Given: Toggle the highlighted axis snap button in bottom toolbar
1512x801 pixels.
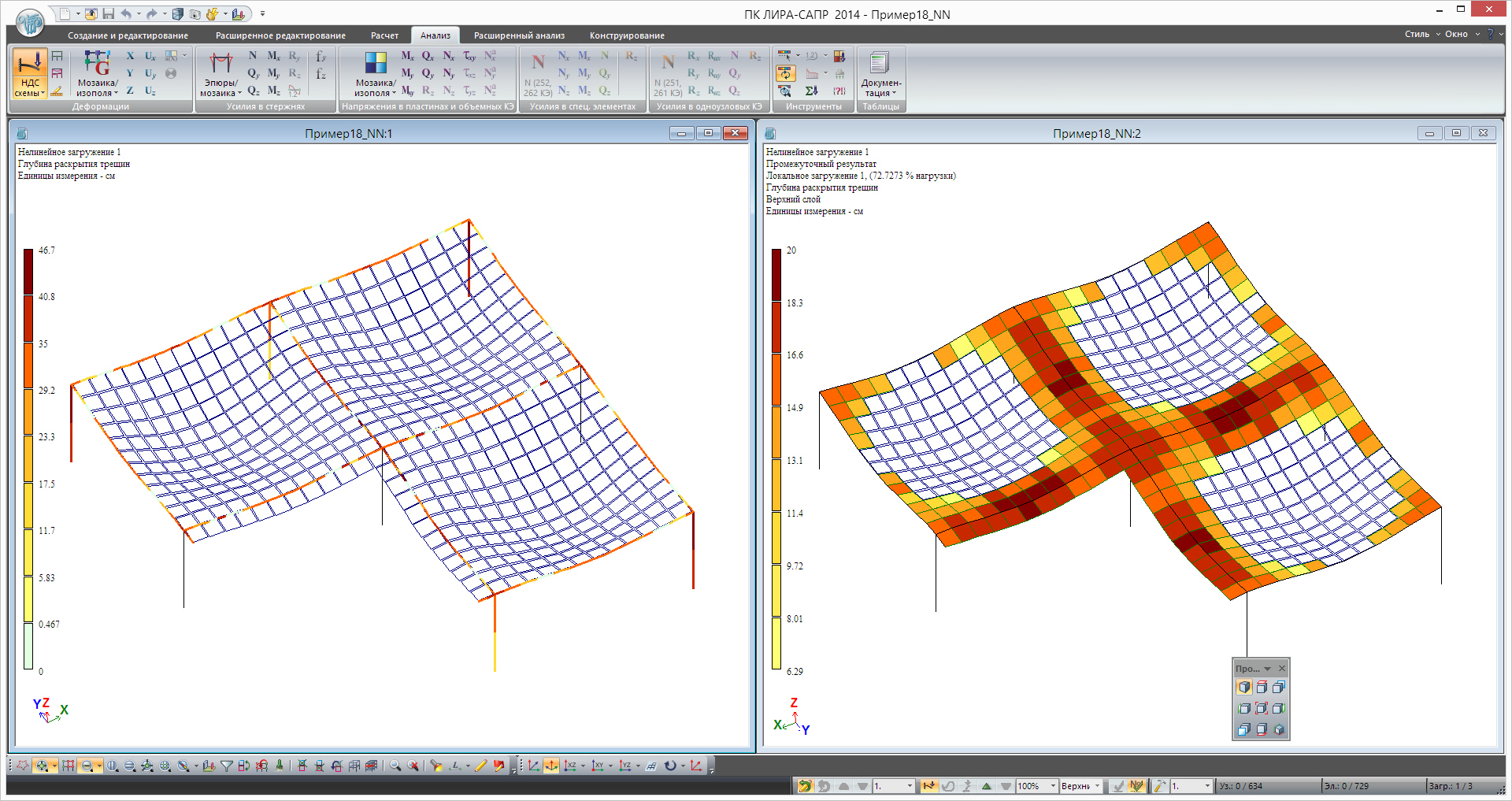Looking at the screenshot, I should pos(551,766).
